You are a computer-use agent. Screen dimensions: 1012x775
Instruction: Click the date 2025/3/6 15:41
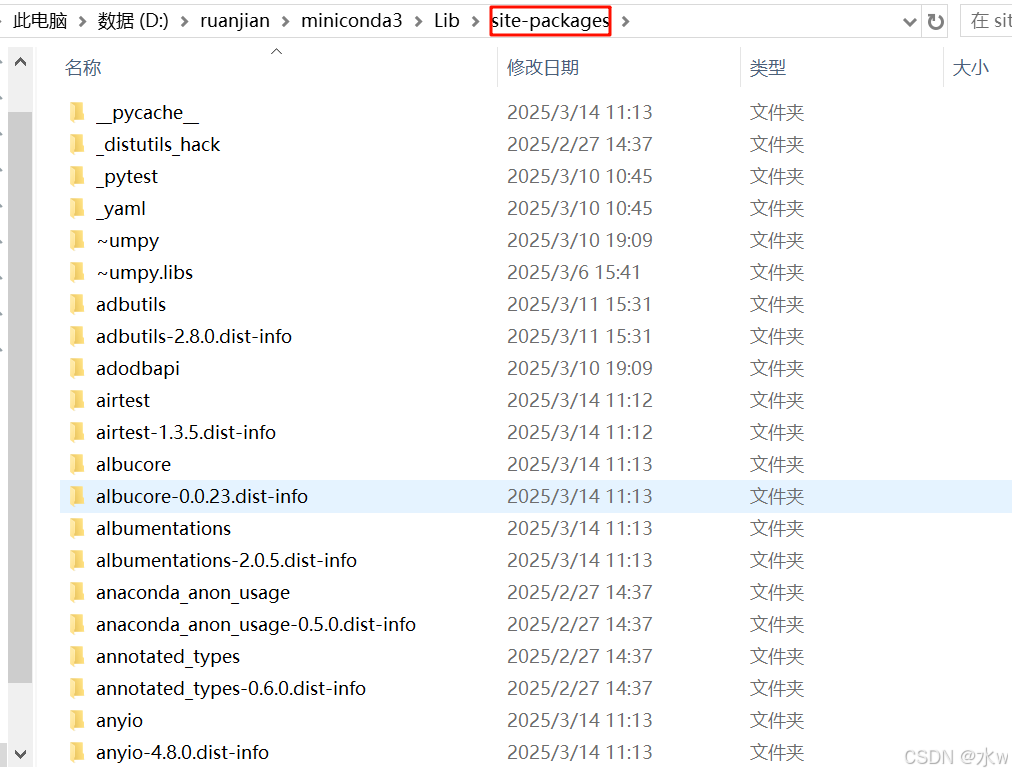pyautogui.click(x=574, y=272)
